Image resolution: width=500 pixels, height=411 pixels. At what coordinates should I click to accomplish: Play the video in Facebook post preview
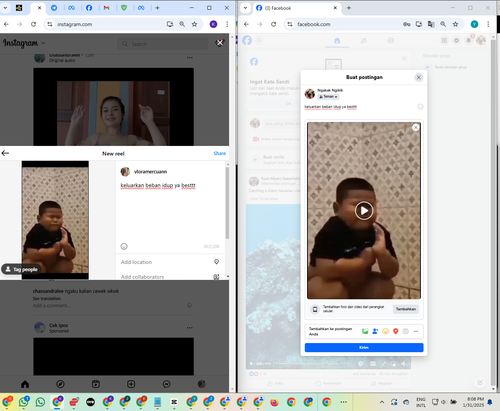[364, 211]
